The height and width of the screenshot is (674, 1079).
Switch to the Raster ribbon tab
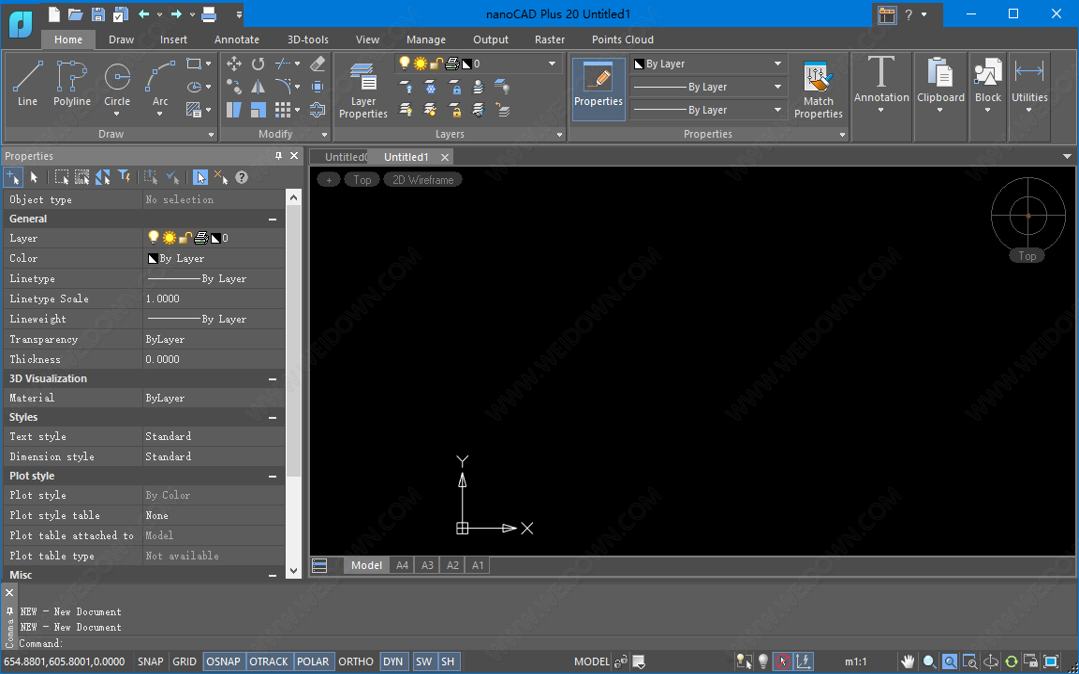click(x=550, y=39)
